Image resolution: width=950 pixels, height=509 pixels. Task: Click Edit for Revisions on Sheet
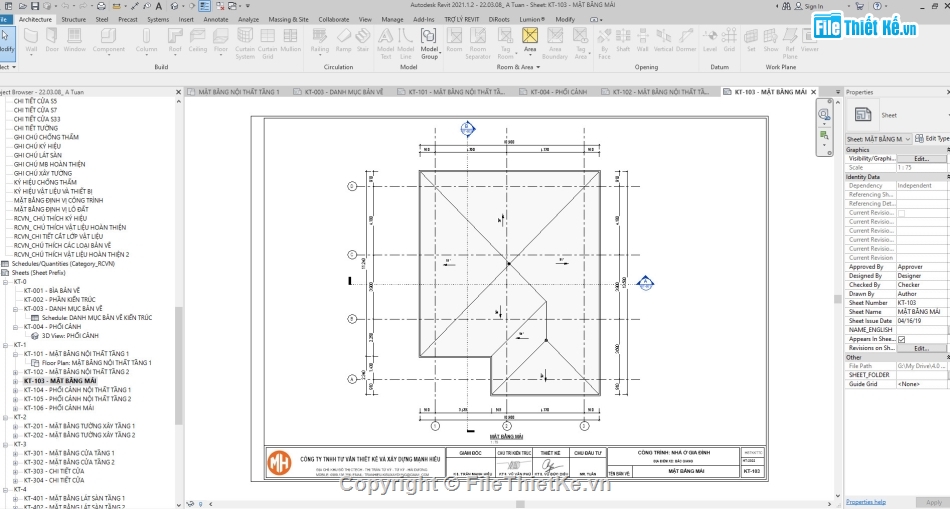coord(921,348)
